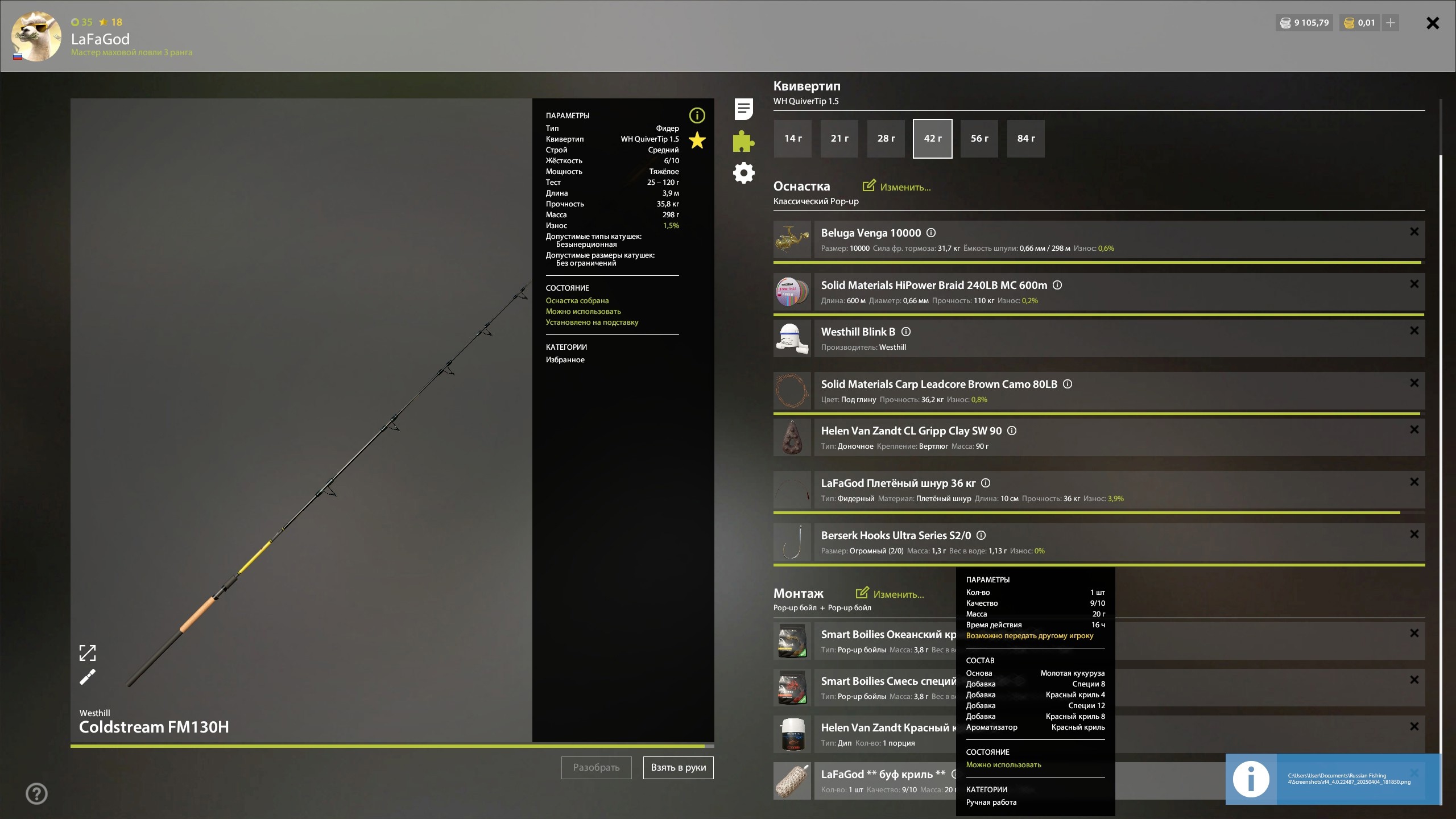1456x819 pixels.
Task: Click the Взять в руки button
Action: click(x=679, y=768)
